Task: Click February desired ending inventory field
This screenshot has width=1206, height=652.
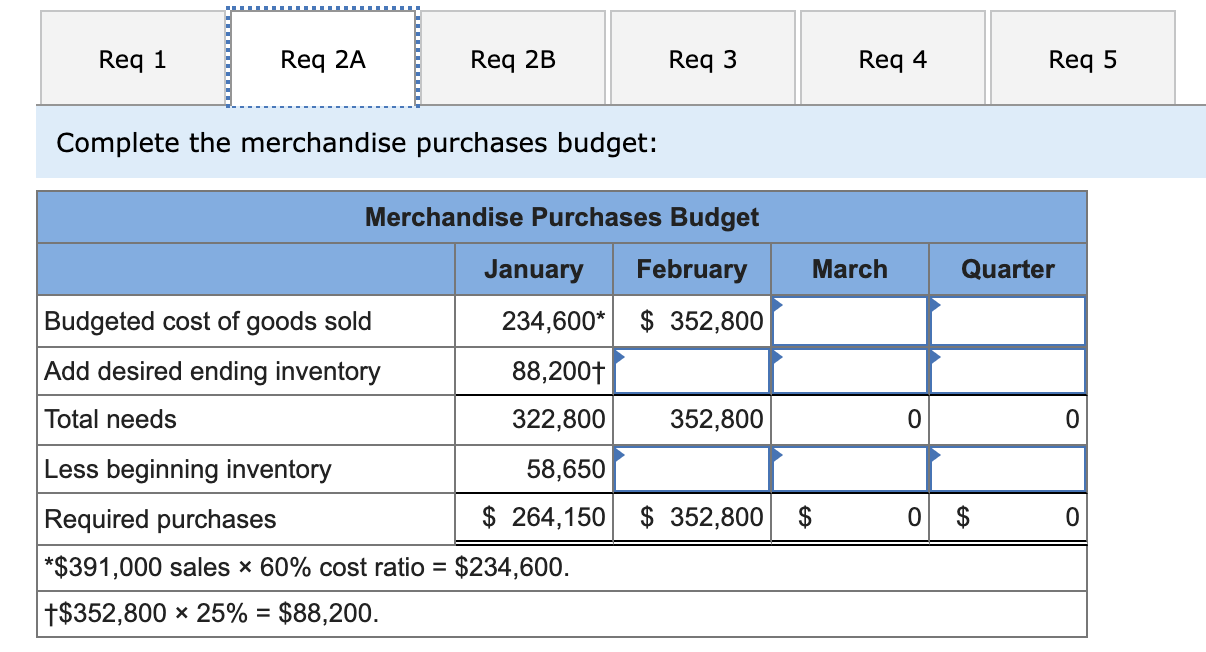Action: tap(691, 371)
